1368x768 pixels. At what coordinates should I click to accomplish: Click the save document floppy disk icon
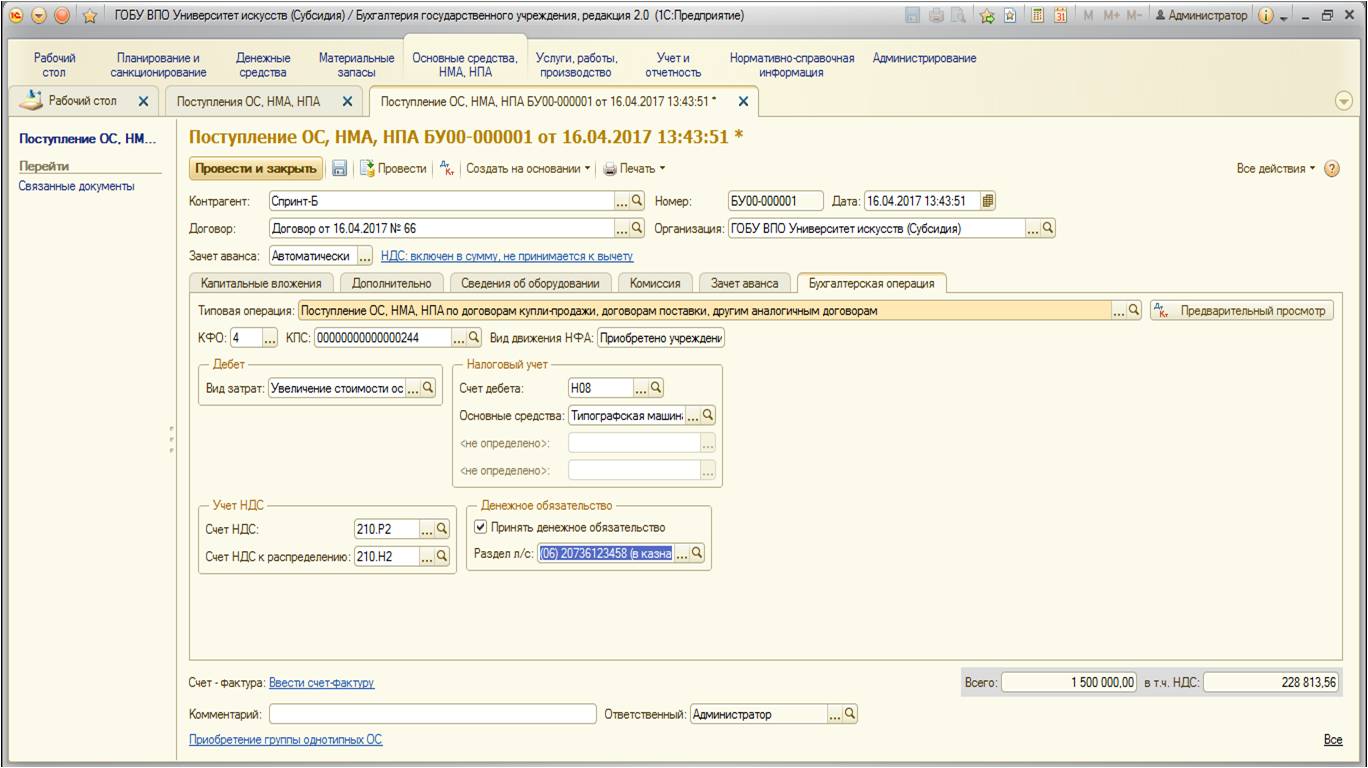point(340,169)
